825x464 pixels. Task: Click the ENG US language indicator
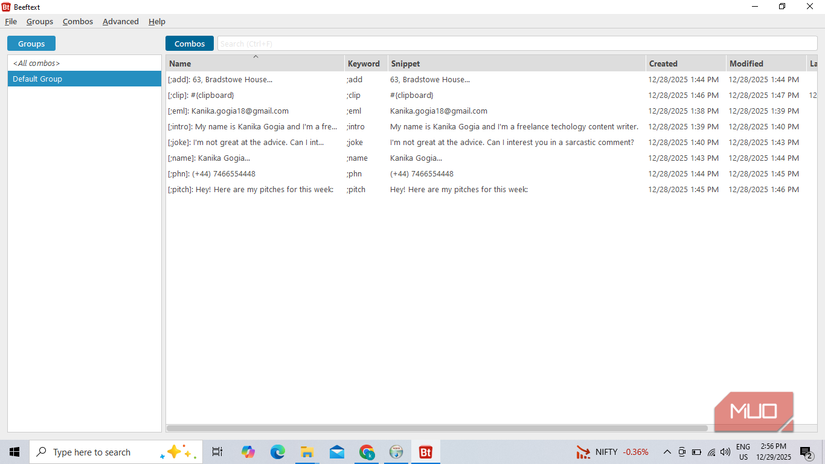coord(743,452)
